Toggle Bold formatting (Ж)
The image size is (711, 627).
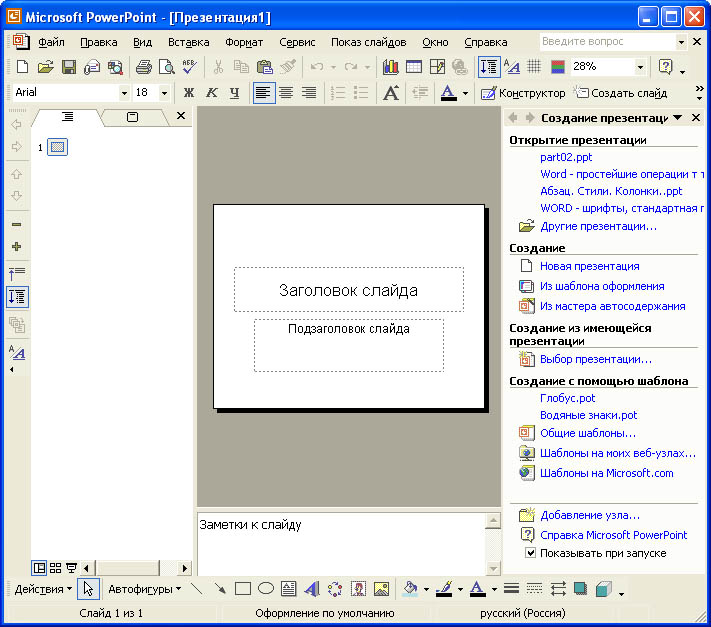coord(188,93)
